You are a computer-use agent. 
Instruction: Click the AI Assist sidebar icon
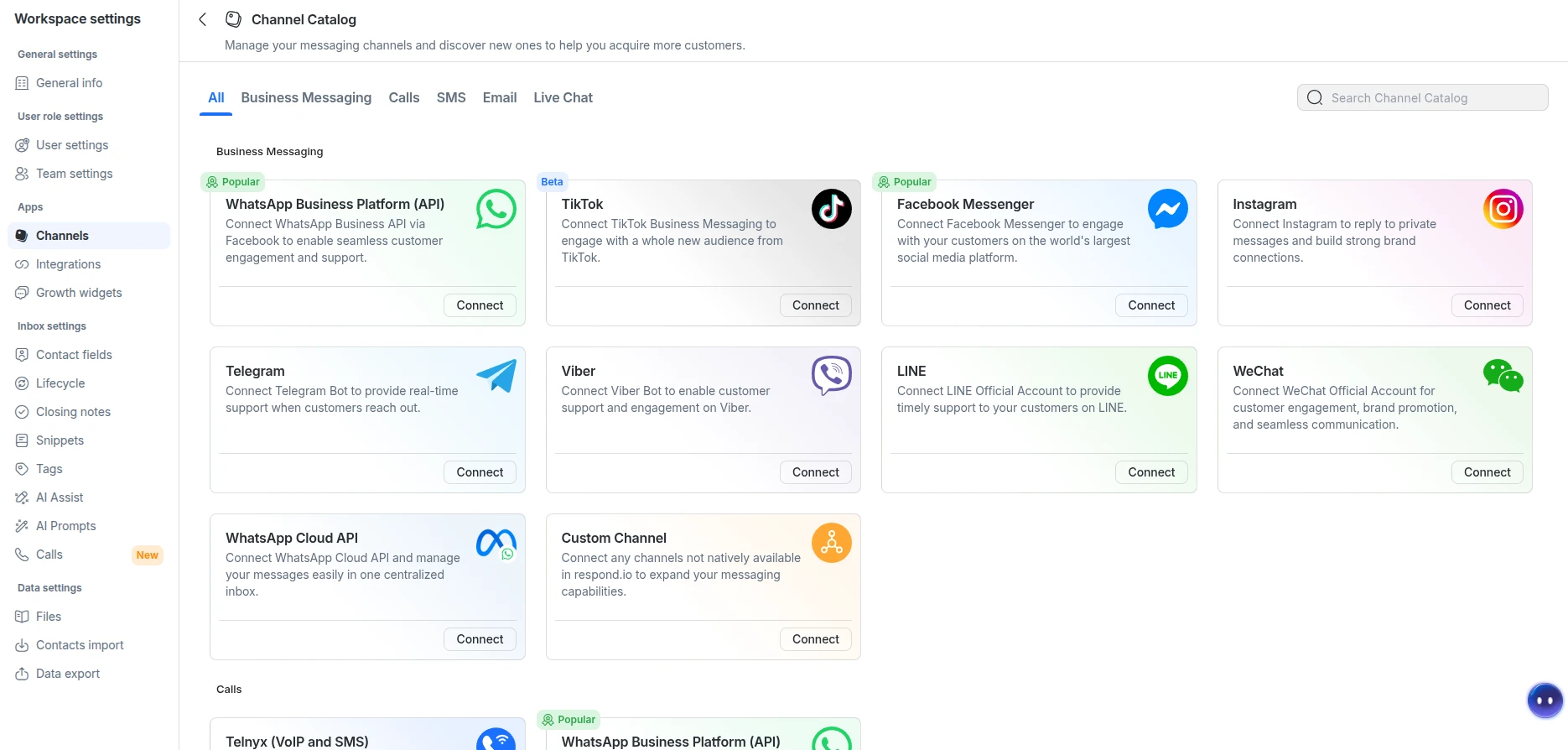[x=22, y=497]
